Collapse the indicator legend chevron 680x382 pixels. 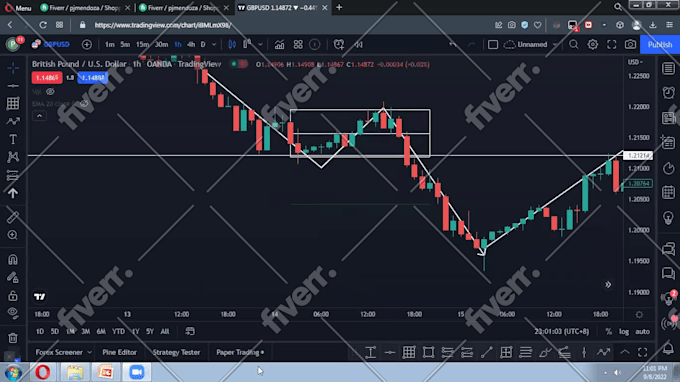coord(39,116)
